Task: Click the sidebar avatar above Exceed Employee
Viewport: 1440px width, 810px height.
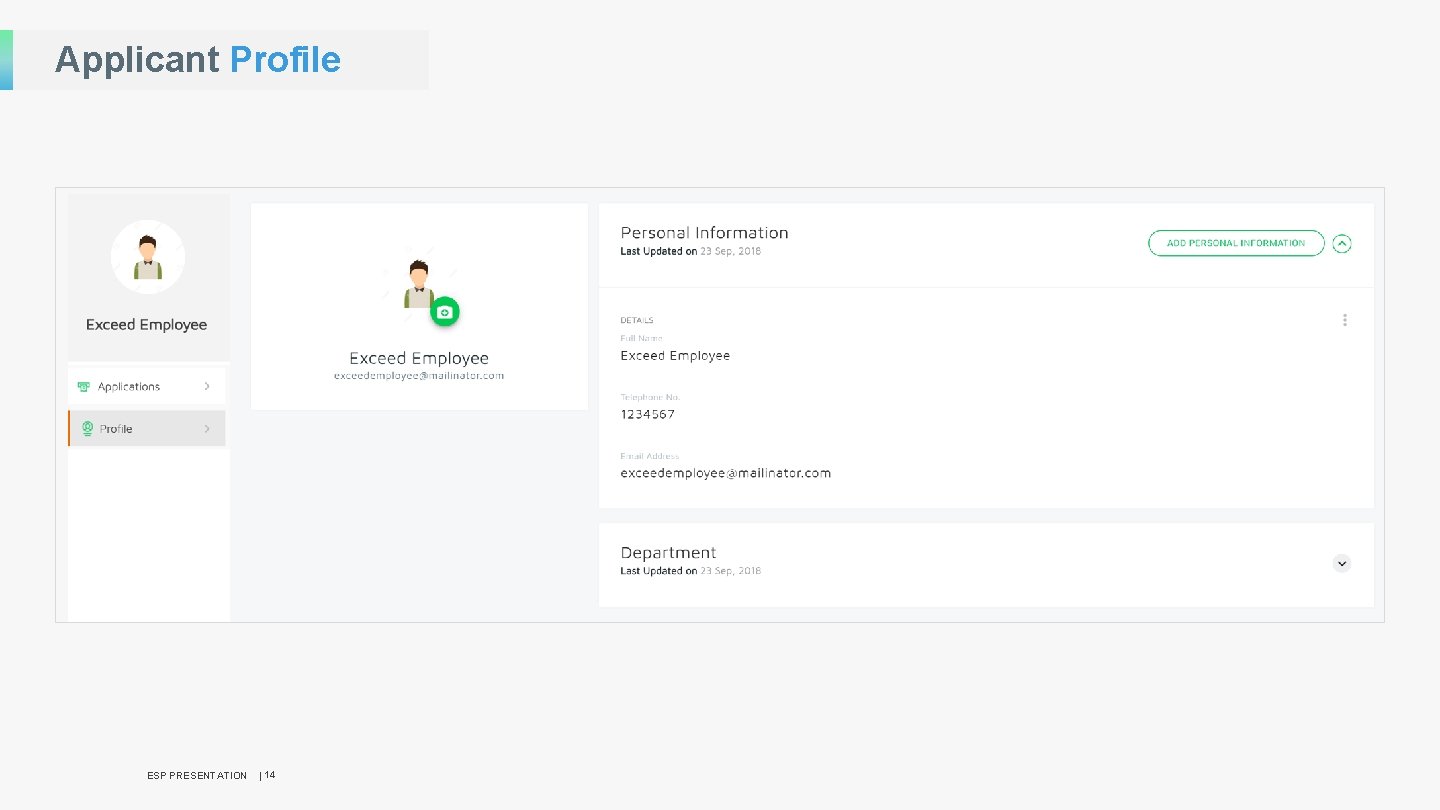Action: coord(148,257)
